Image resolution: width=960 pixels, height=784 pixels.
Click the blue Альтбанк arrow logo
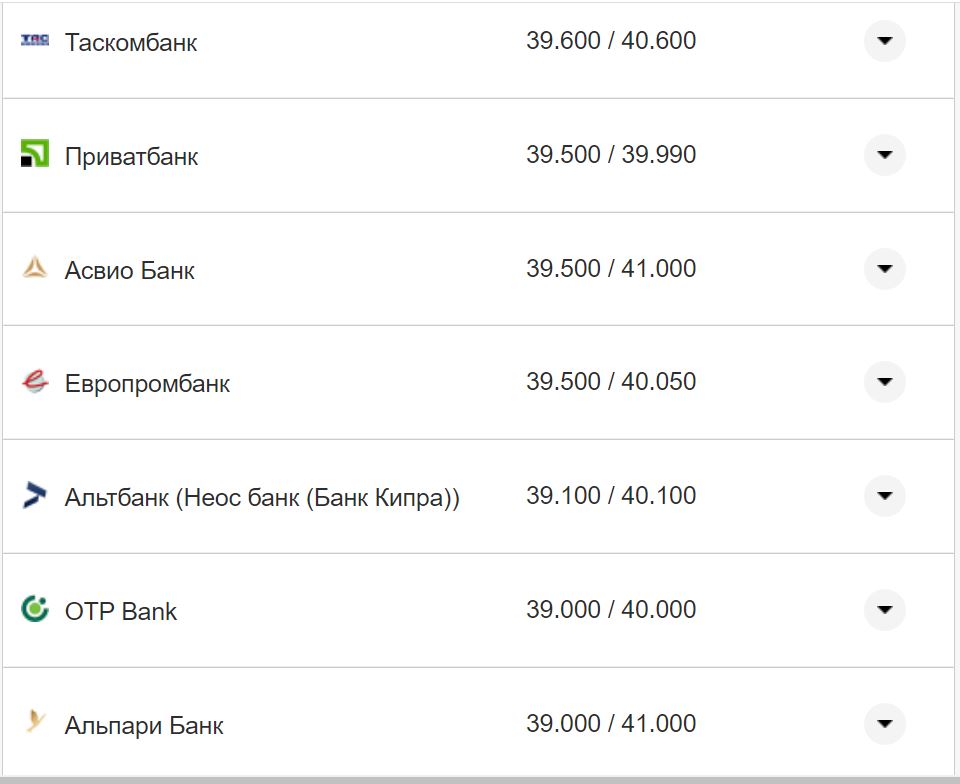[35, 495]
